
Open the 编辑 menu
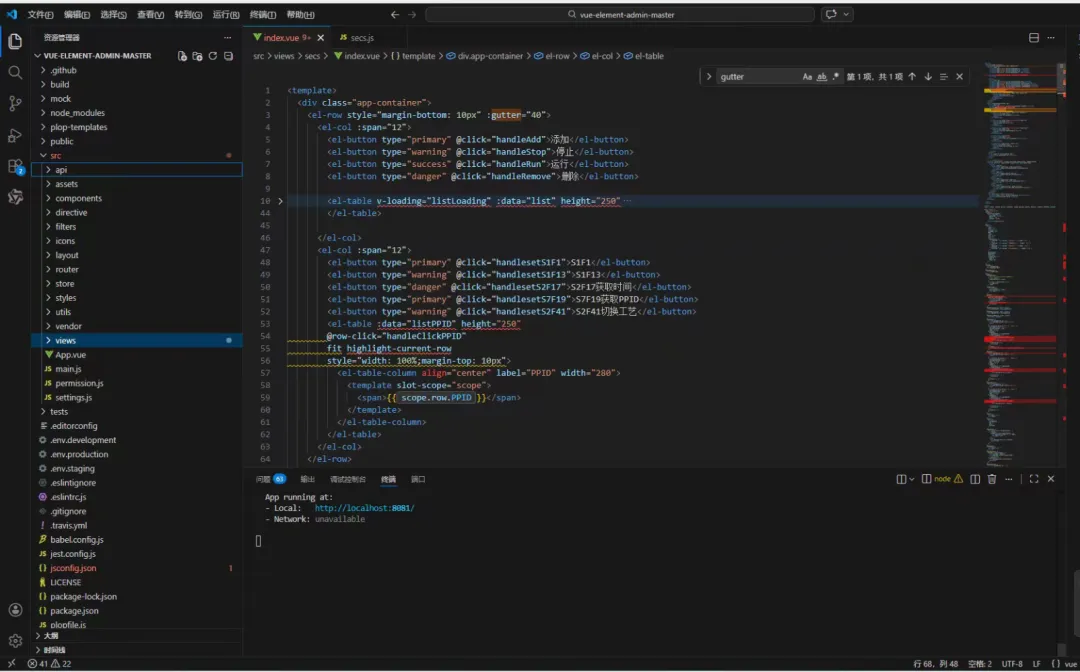76,14
